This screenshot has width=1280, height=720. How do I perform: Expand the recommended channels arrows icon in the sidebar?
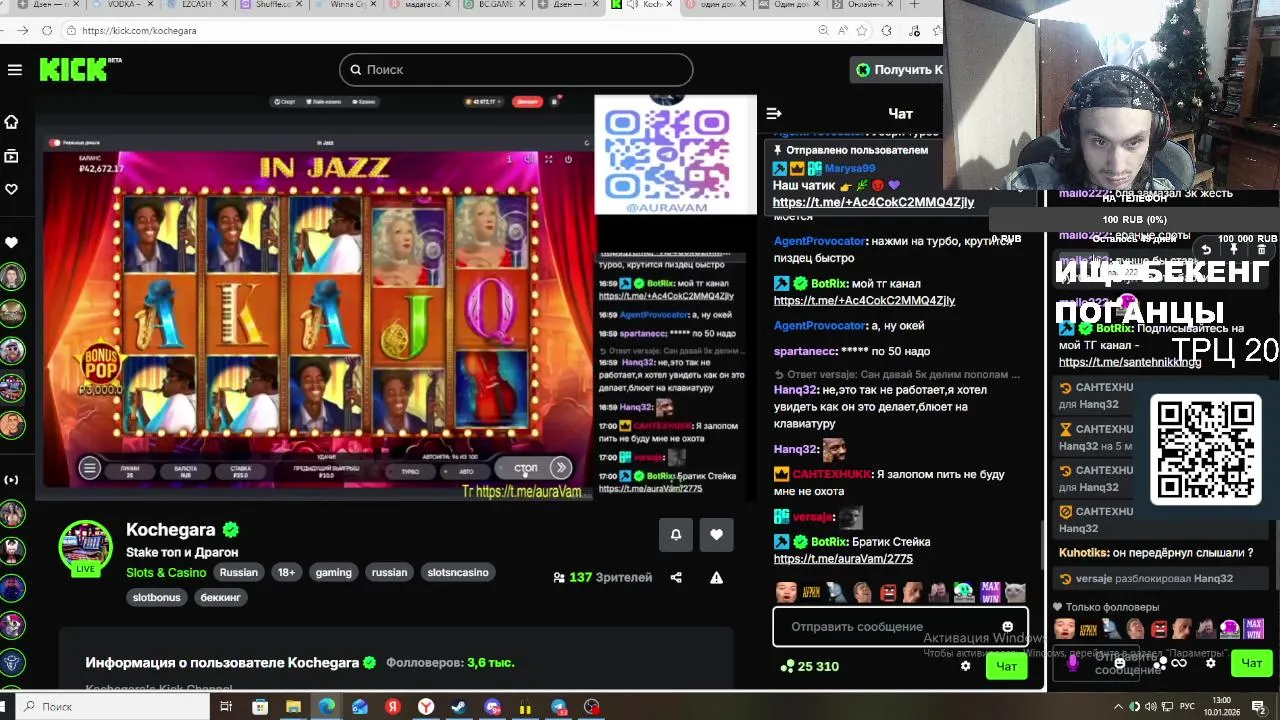coord(11,480)
